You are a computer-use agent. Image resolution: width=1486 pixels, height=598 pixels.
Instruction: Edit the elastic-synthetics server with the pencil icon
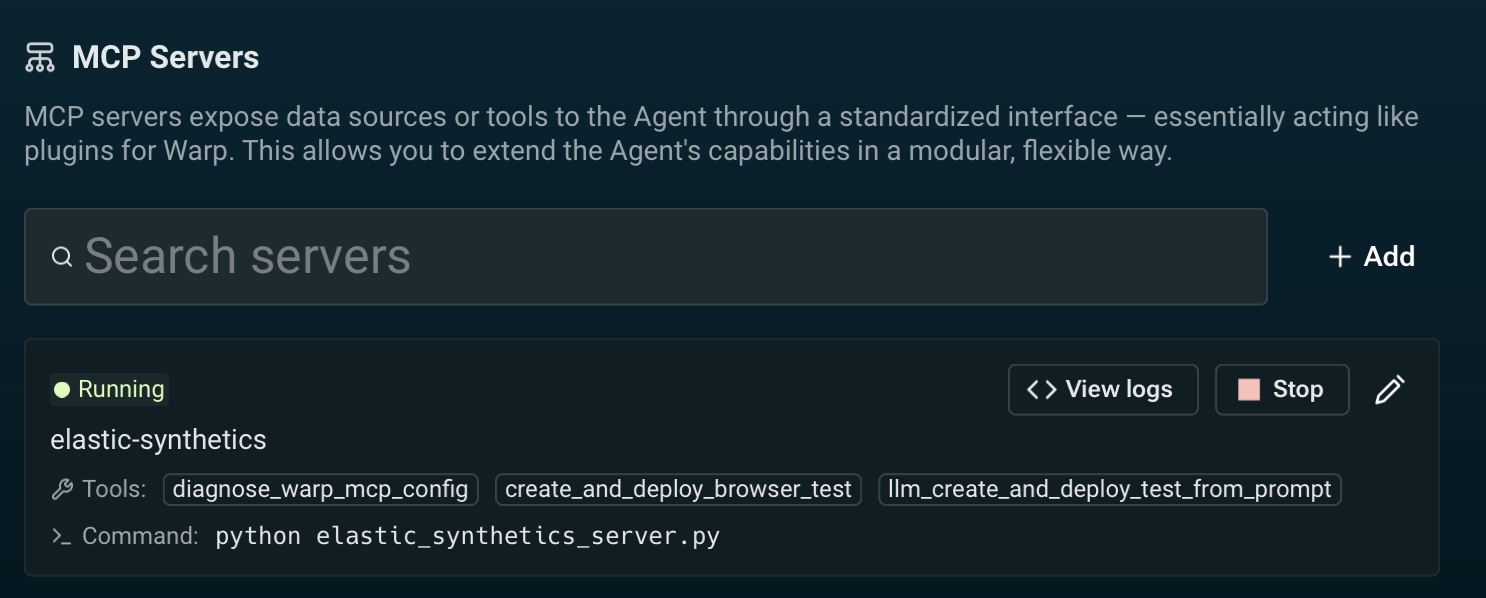click(x=1390, y=389)
